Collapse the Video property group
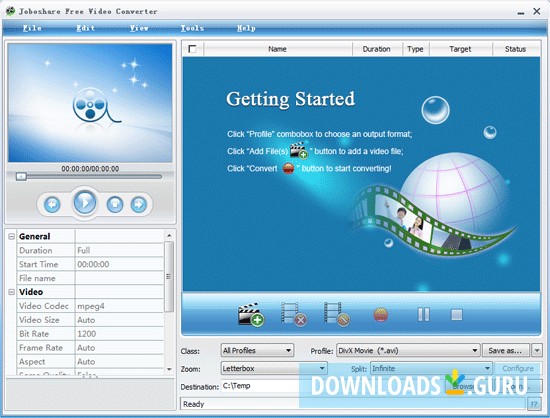This screenshot has height=418, width=550. [x=12, y=292]
